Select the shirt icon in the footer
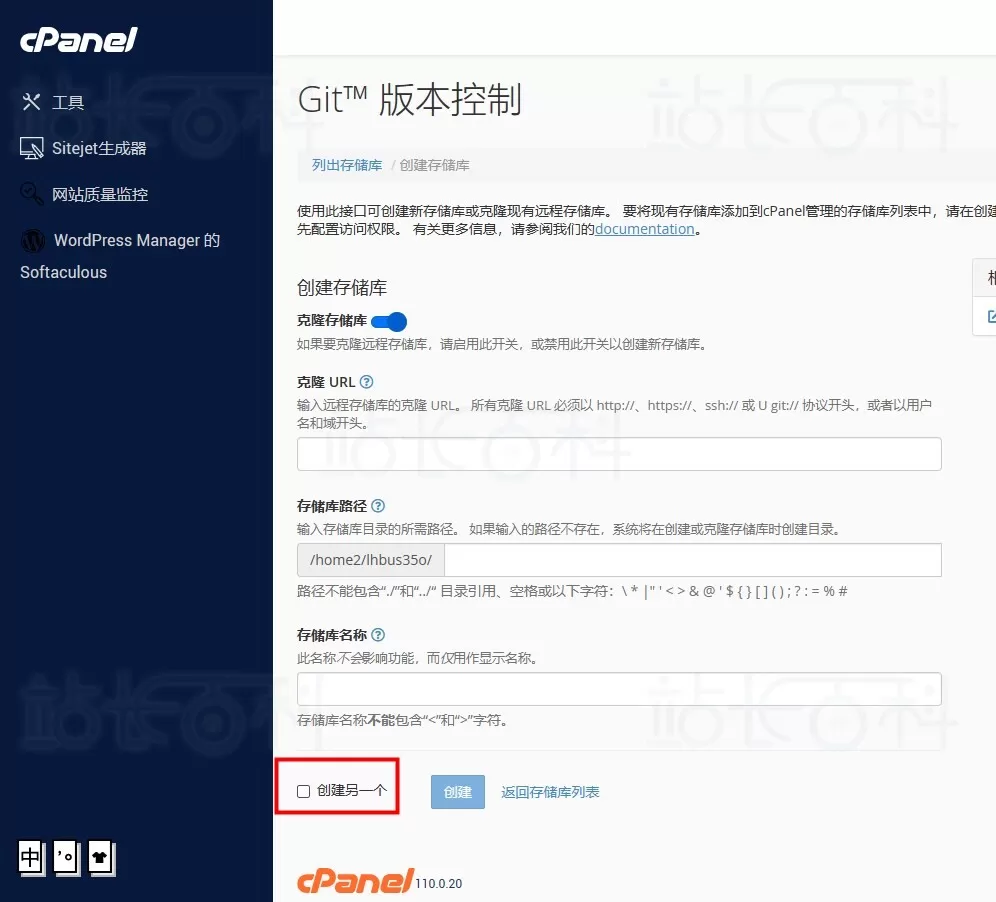Image resolution: width=996 pixels, height=902 pixels. [x=101, y=857]
